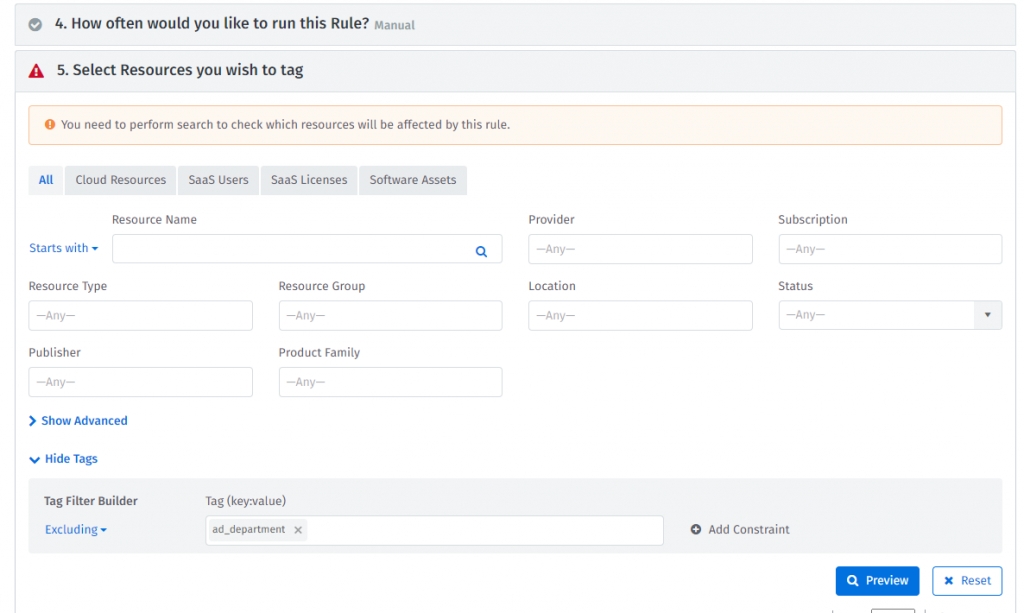Switch to the Cloud Resources tab
Screen dimensions: 1024x613
[x=121, y=180]
